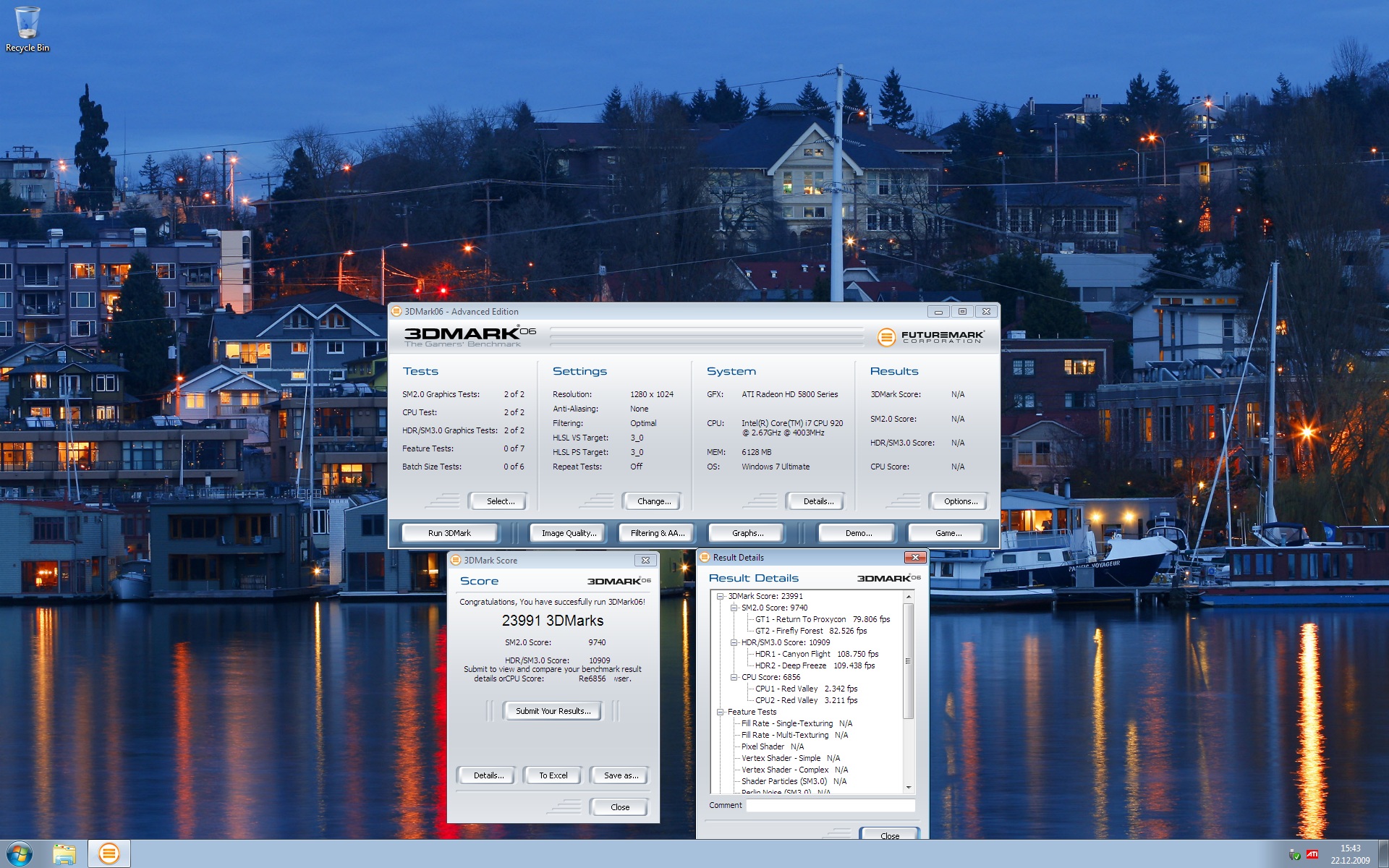This screenshot has height=868, width=1389.
Task: Select Vertex Shader - Simple row
Action: [791, 759]
